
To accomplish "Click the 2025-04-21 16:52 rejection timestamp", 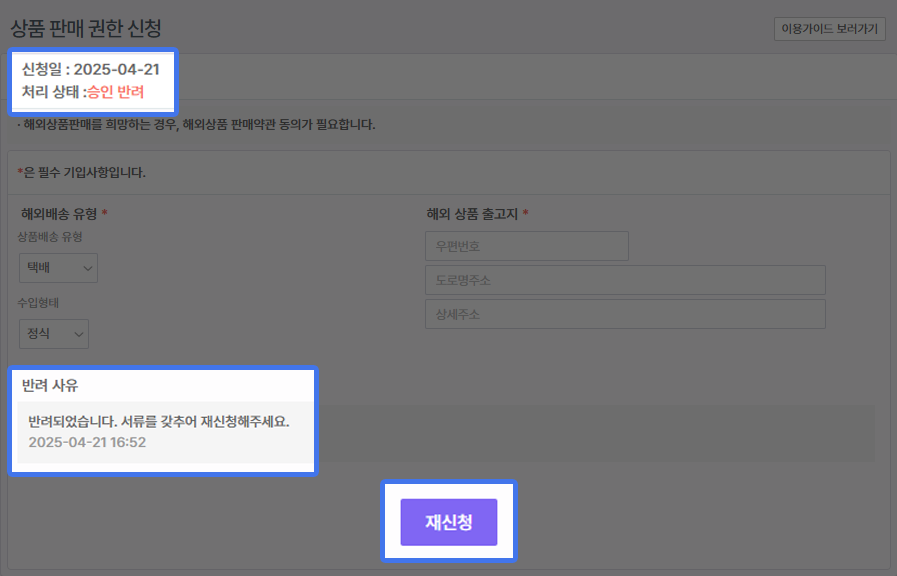I will click(x=87, y=442).
